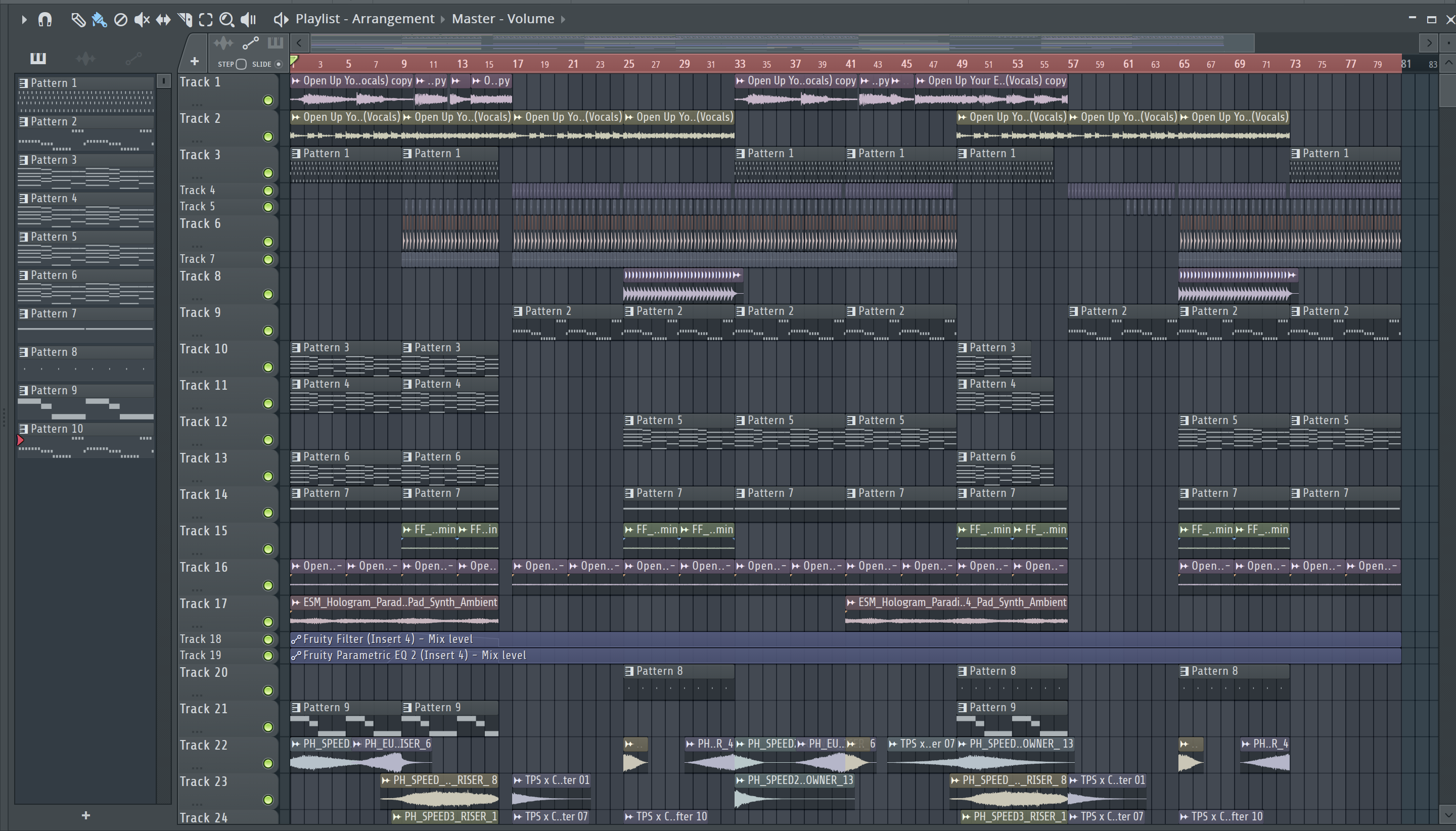
Task: Show patterns in the picker panel
Action: pos(38,58)
